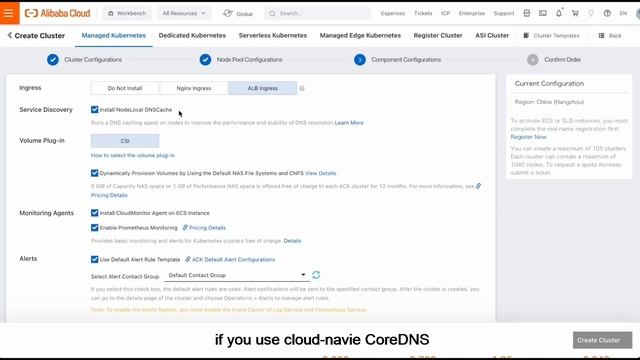640x360 pixels.
Task: Click the back arrow beside Create Cluster
Action: pos(10,36)
